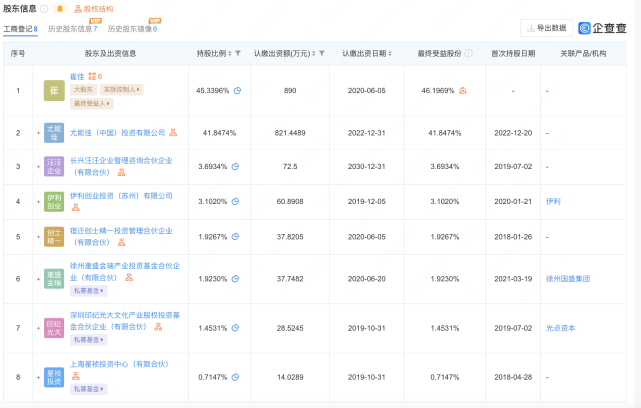This screenshot has width=641, height=408.
Task: Open the related 徐州国盛集团 link
Action: click(x=568, y=279)
